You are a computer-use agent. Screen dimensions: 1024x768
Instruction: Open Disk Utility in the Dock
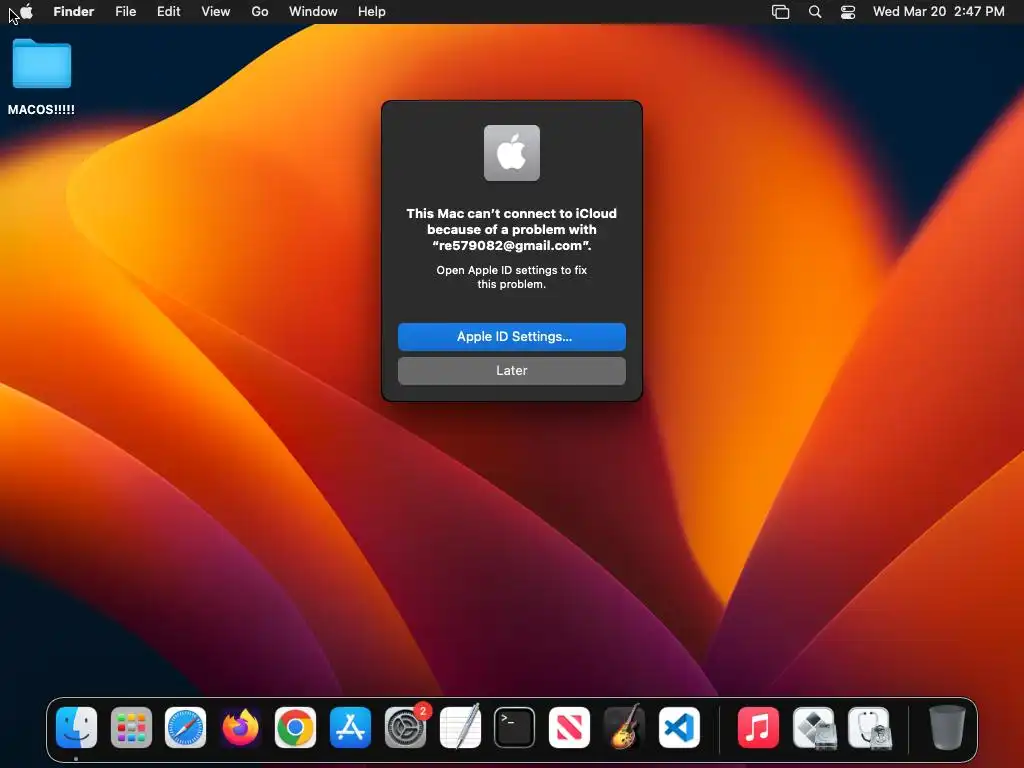pyautogui.click(x=869, y=728)
